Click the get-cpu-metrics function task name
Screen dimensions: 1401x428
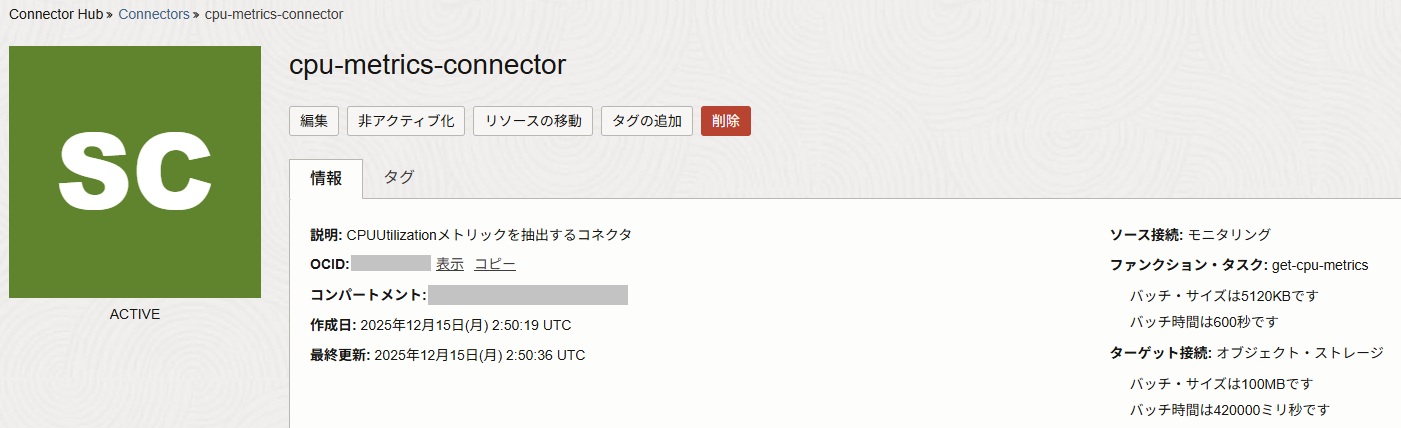point(1320,265)
